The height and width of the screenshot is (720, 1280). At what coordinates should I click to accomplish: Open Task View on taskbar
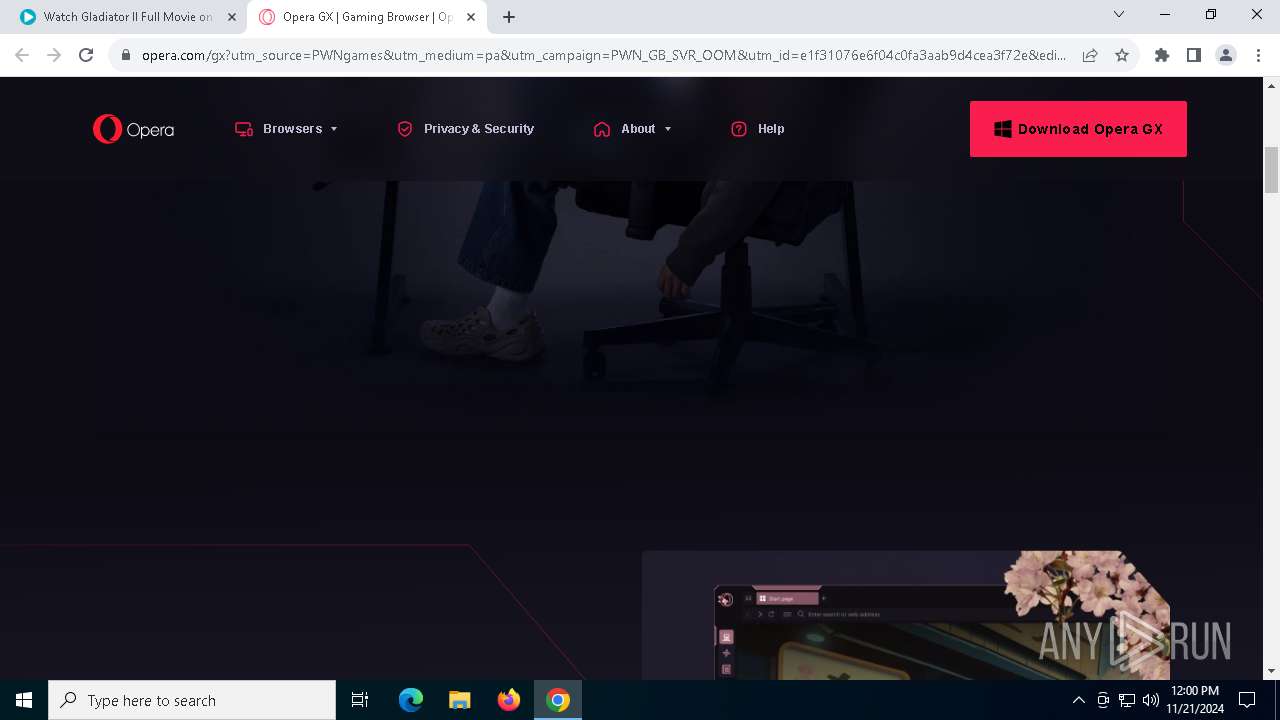pos(360,700)
